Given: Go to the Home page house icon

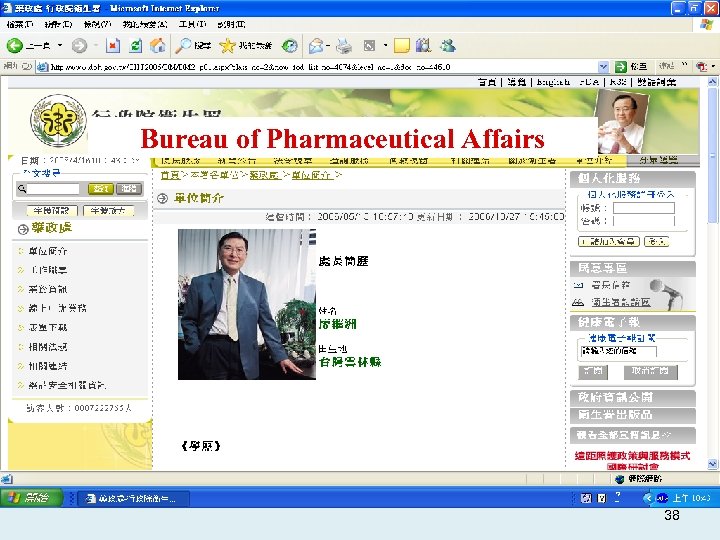Looking at the screenshot, I should click(x=157, y=45).
